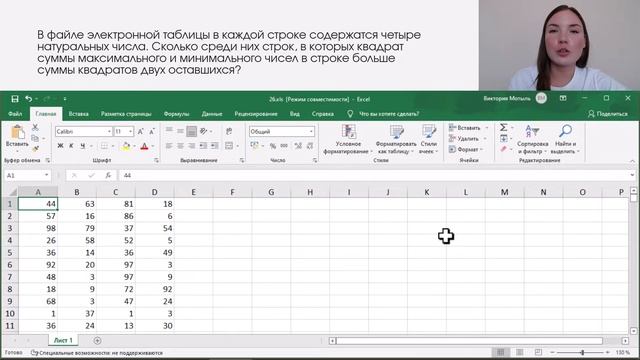Switch to the Формулы tab
Image resolution: width=640 pixels, height=360 pixels.
176,114
